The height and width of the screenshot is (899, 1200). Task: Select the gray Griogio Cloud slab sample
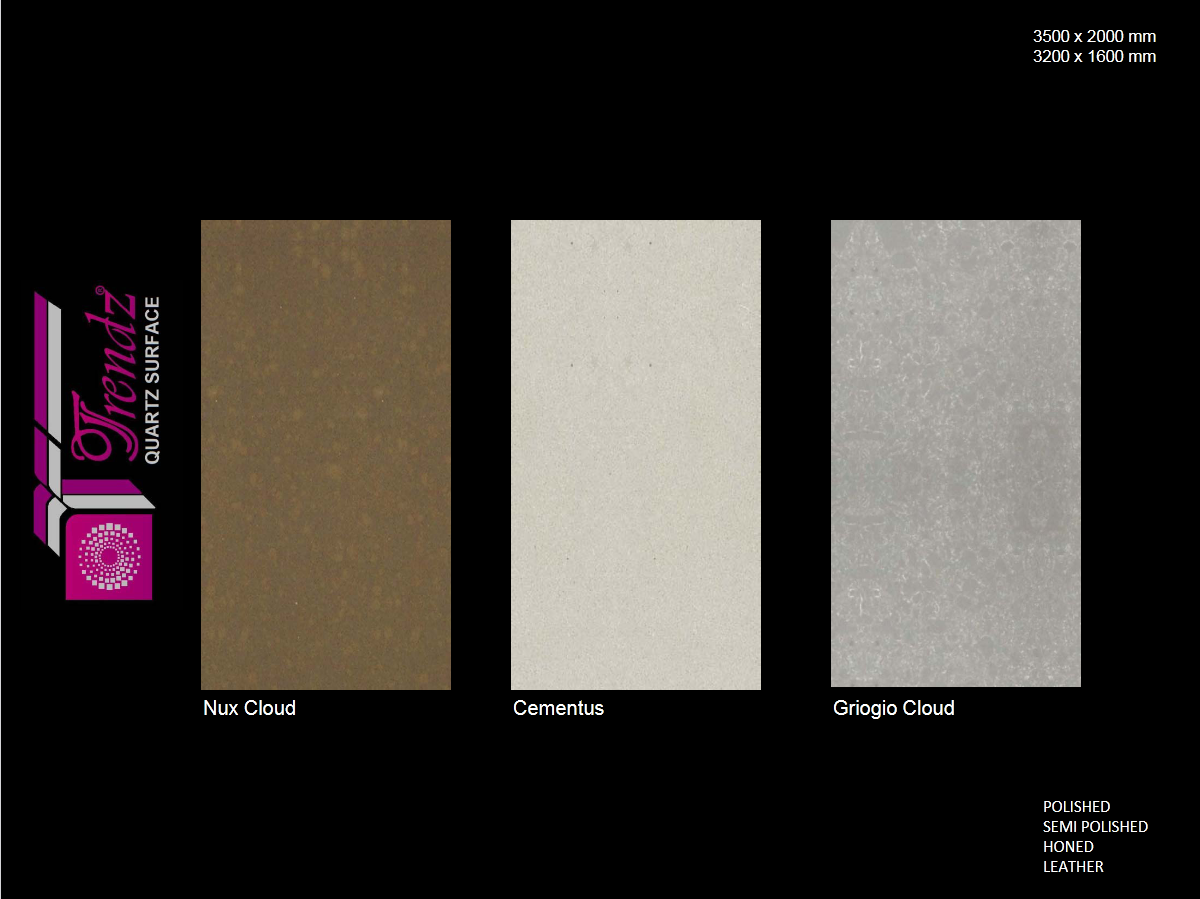point(956,453)
